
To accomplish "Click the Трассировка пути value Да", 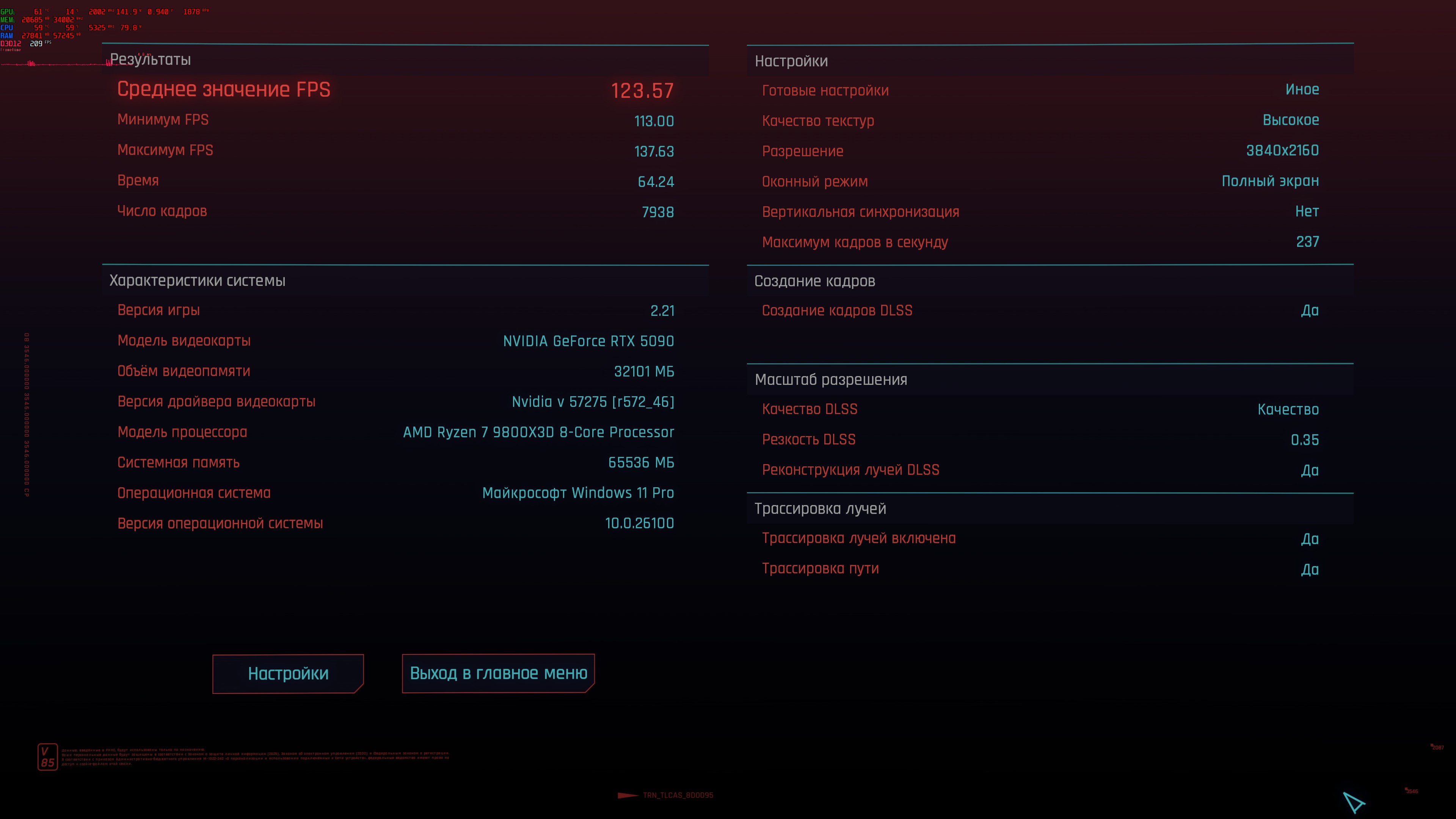I will [x=1310, y=569].
